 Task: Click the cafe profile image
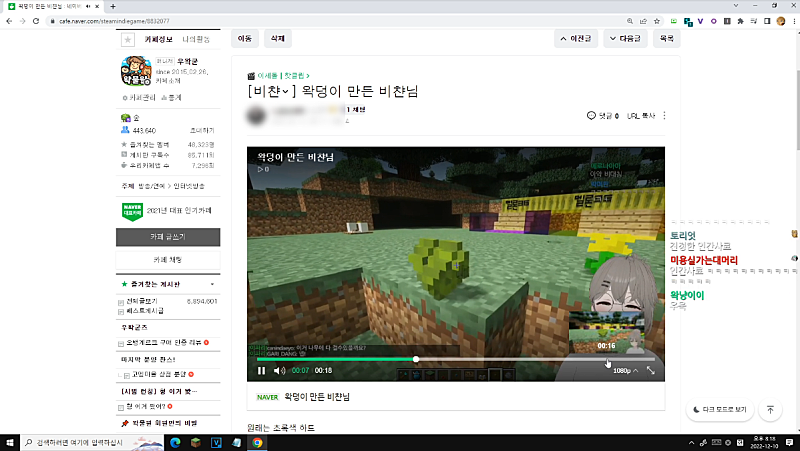[136, 71]
